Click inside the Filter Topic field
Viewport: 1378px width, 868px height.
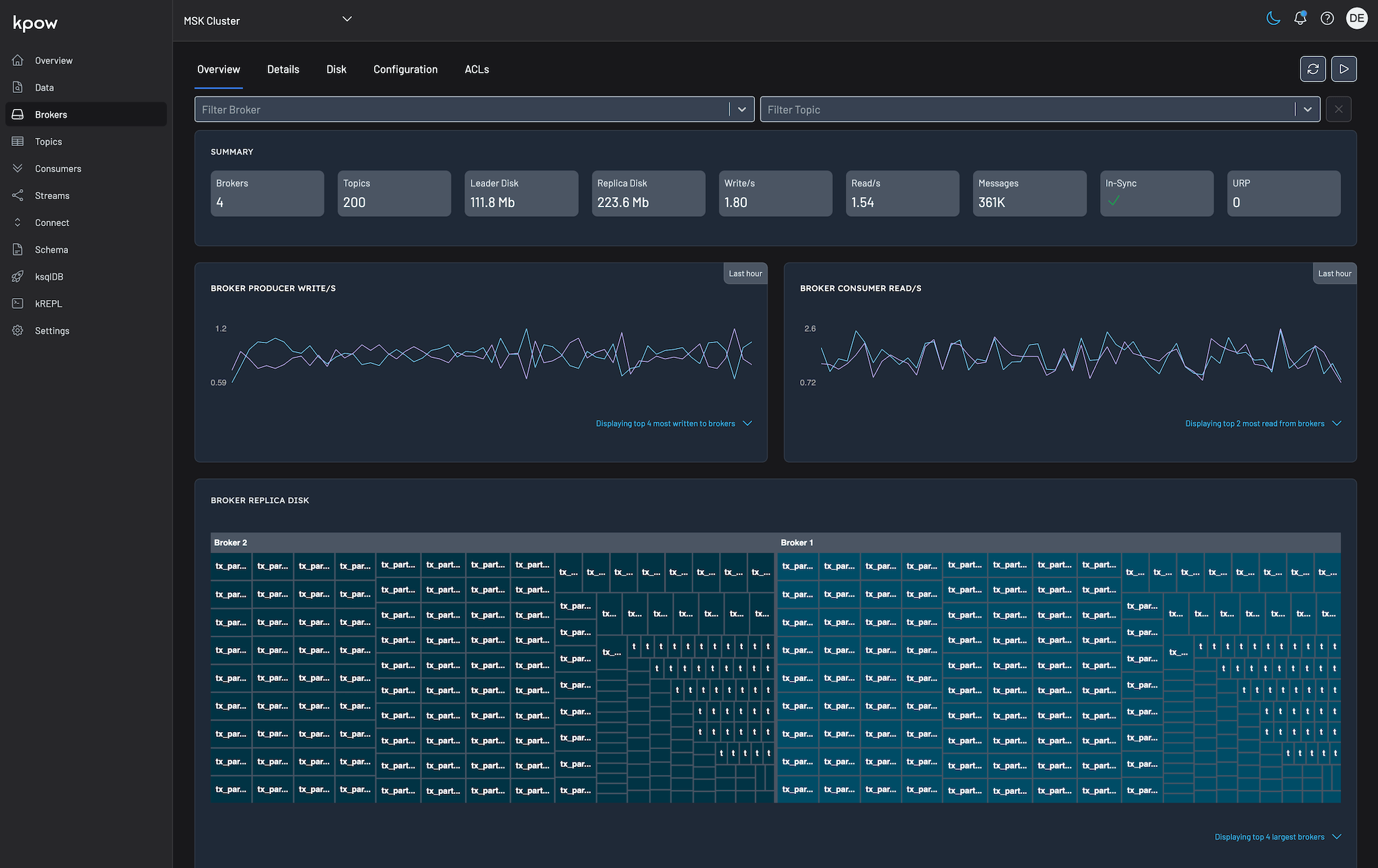(x=942, y=109)
